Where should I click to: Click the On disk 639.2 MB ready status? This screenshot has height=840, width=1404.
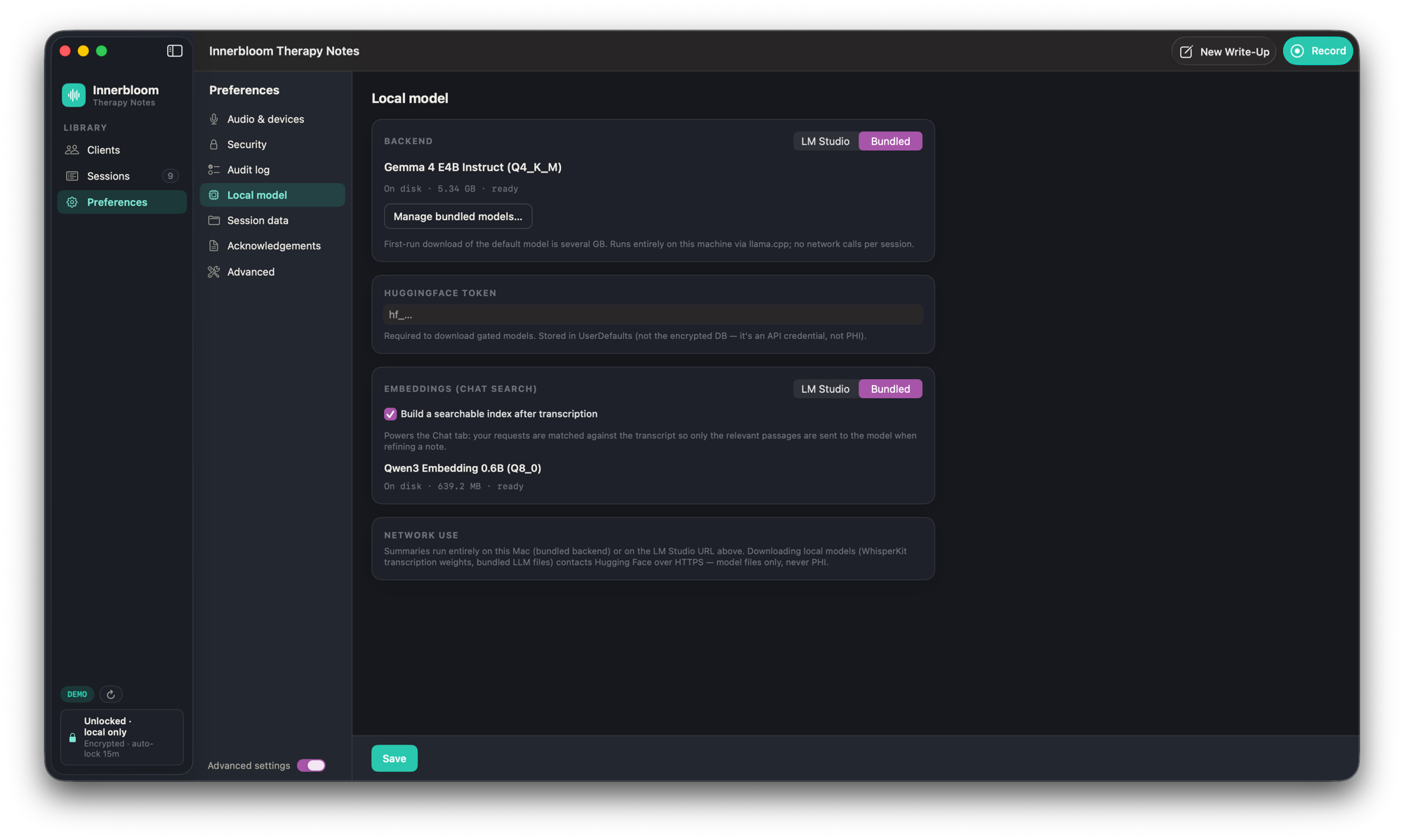(x=453, y=486)
